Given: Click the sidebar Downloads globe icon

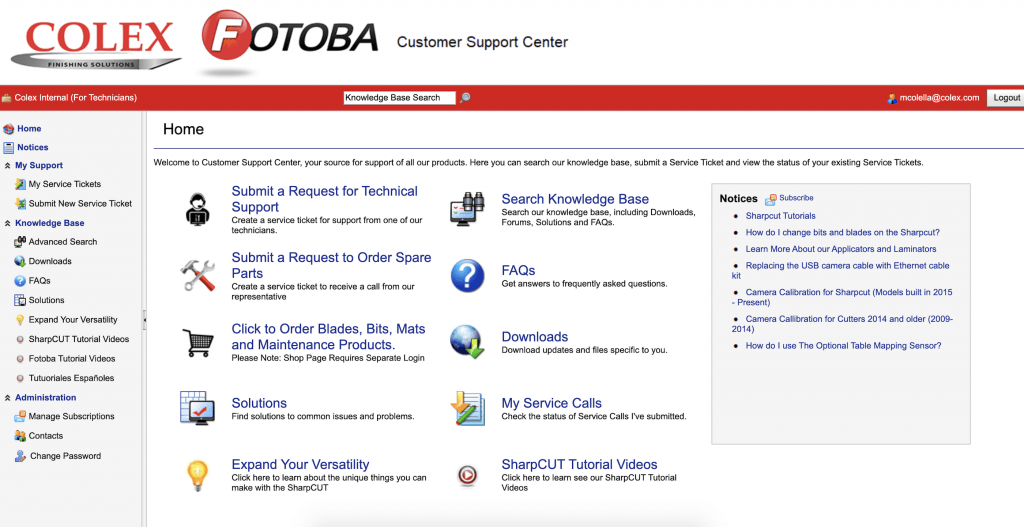Looking at the screenshot, I should (x=20, y=261).
